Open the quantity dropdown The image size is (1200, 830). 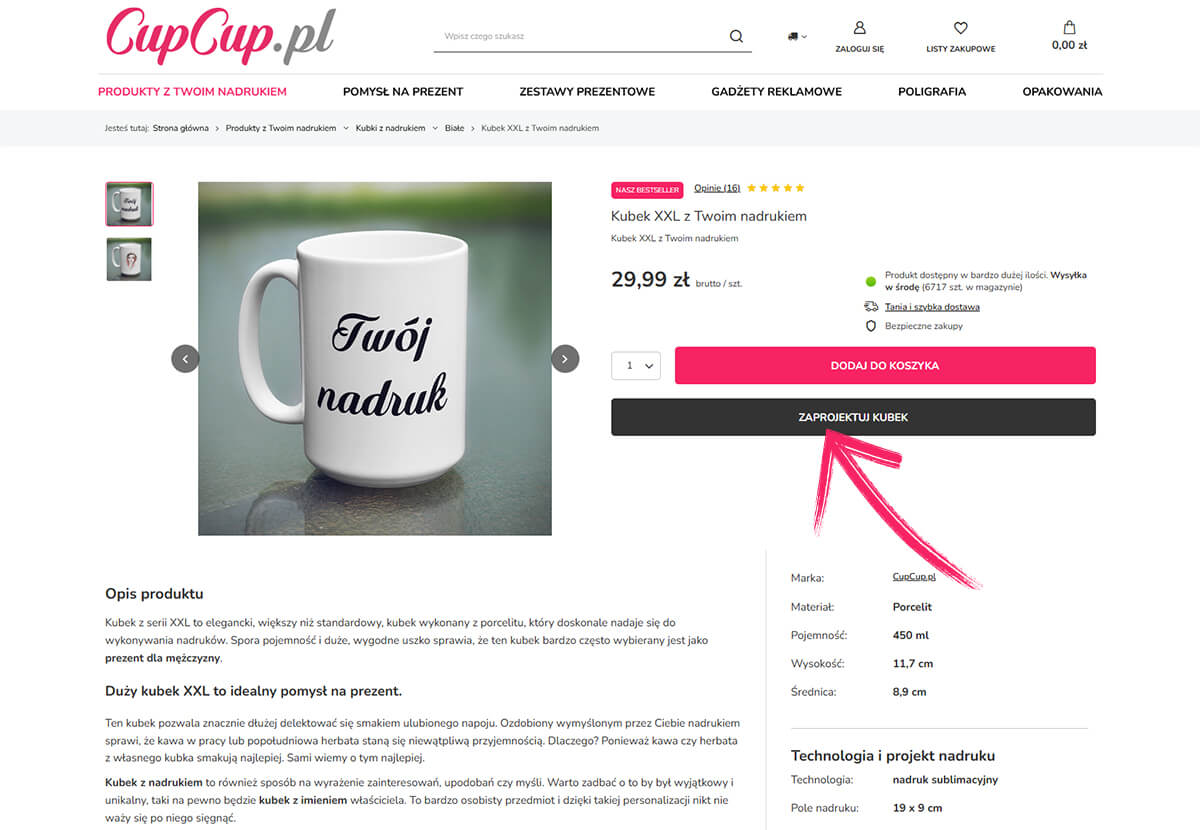pyautogui.click(x=636, y=366)
